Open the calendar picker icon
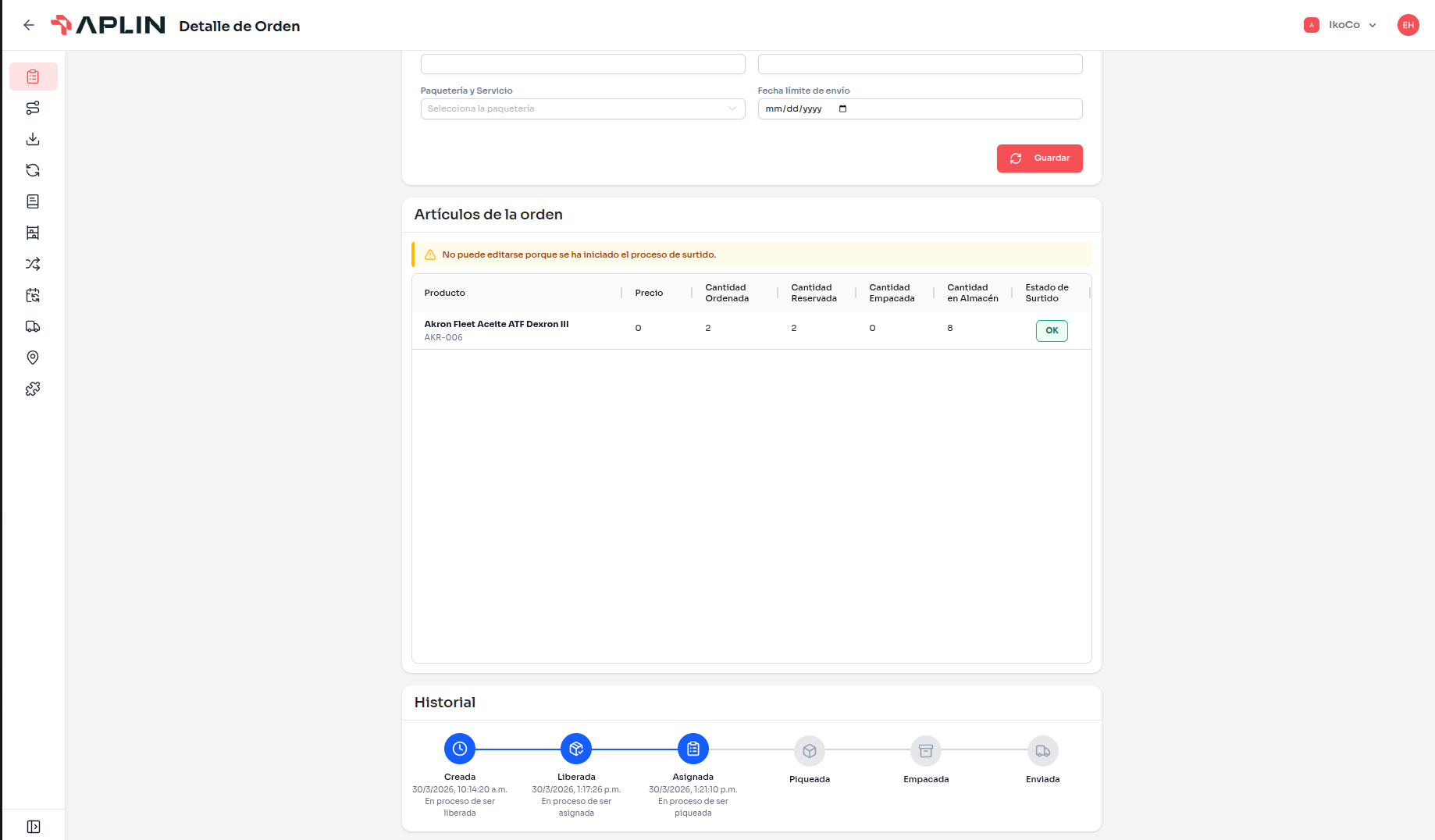 pyautogui.click(x=842, y=109)
